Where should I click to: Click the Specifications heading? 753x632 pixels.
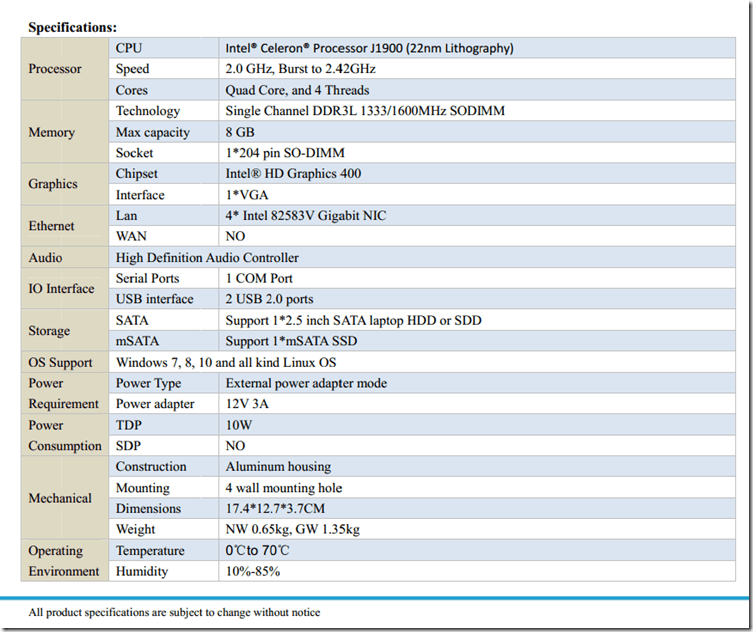[72, 27]
